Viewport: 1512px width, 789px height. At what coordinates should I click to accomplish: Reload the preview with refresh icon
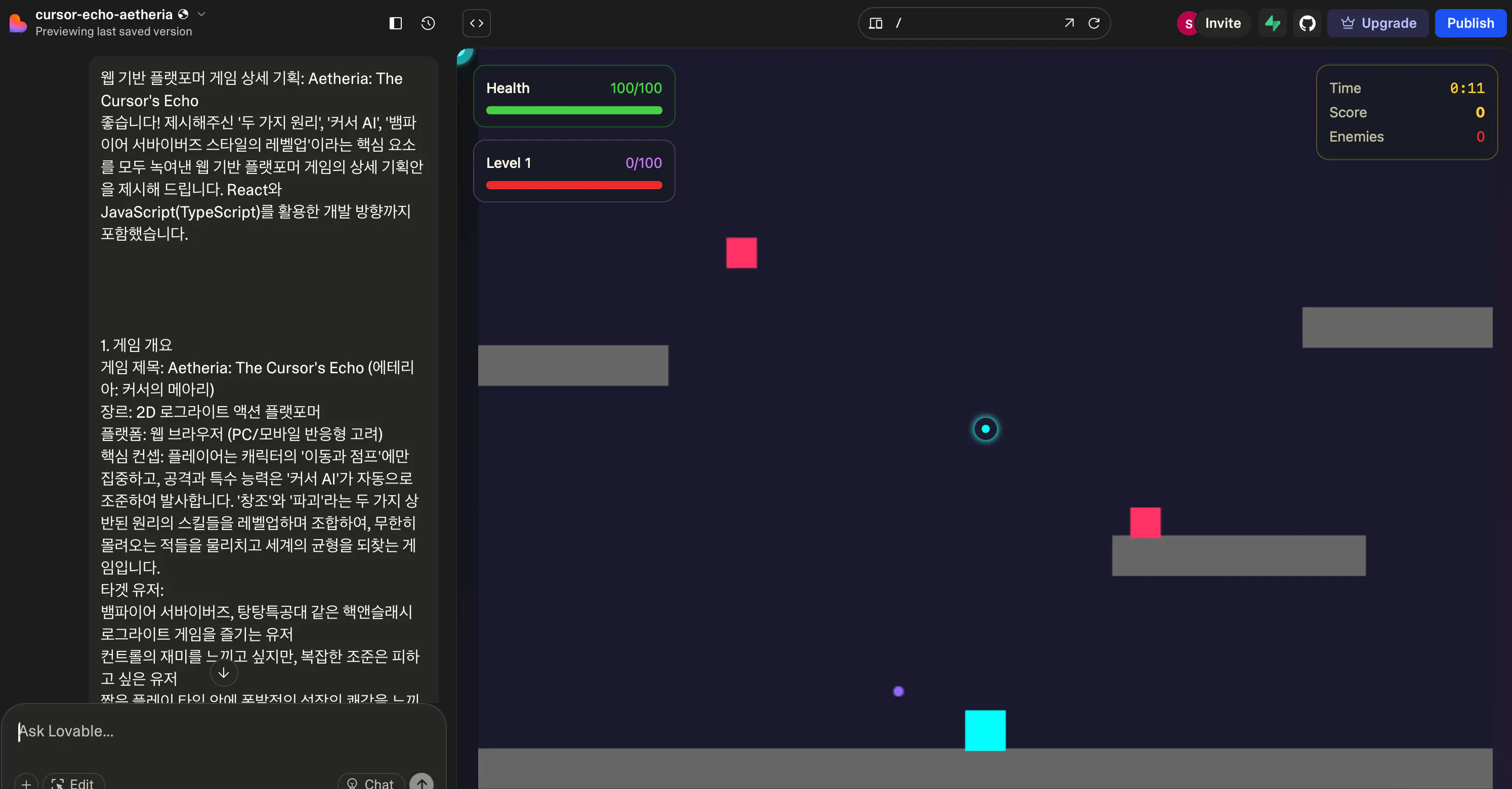point(1094,23)
